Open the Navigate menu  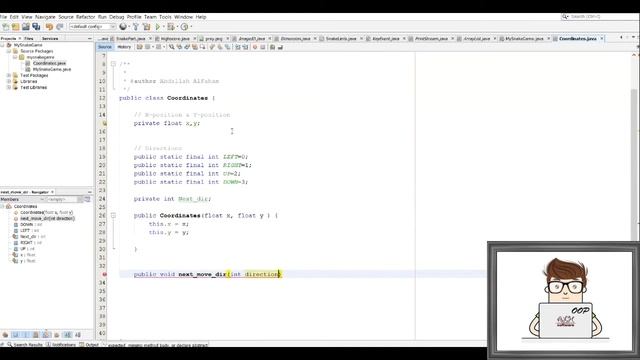[45, 17]
